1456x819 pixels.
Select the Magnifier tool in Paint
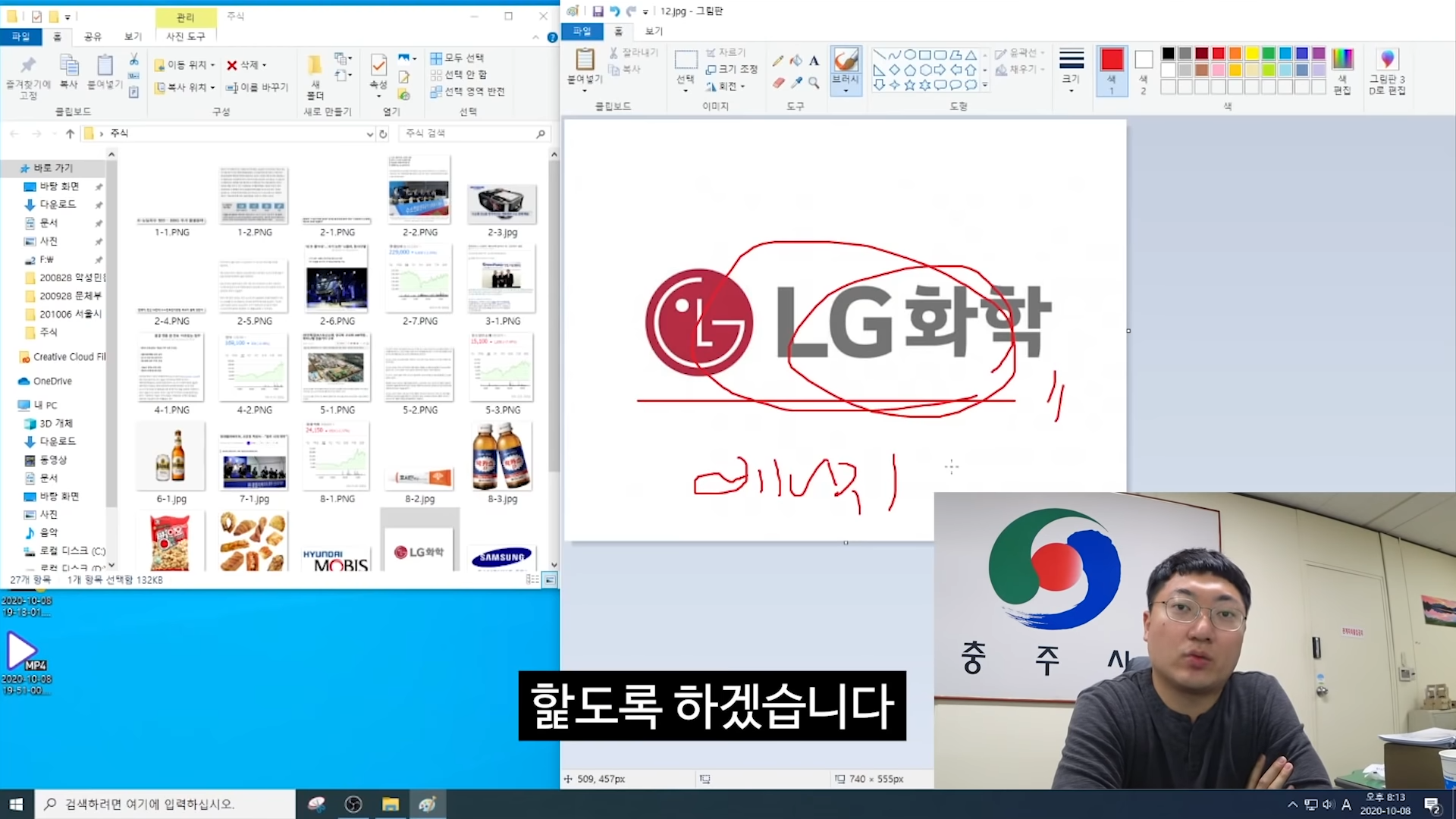(814, 83)
